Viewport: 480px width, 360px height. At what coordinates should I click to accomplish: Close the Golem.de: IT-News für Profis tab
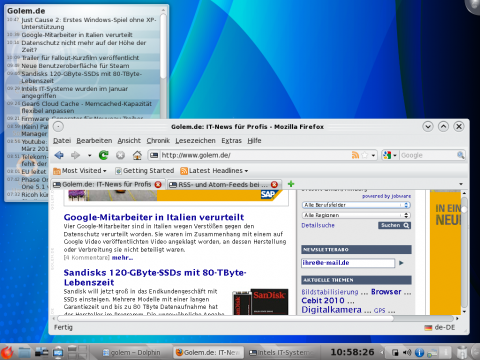[x=158, y=184]
